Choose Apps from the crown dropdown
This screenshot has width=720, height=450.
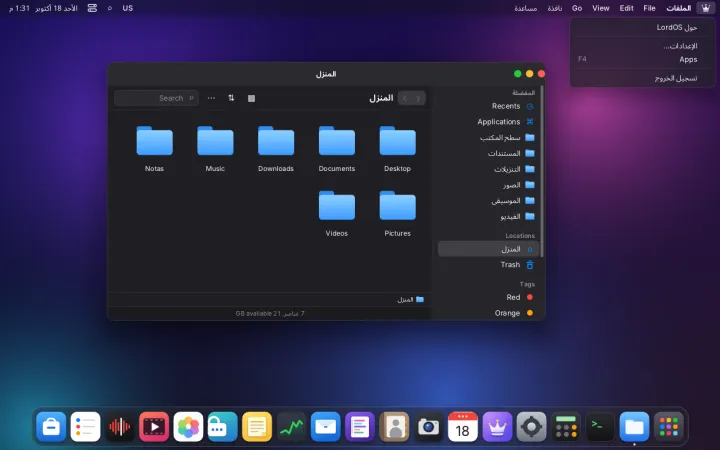click(x=642, y=59)
